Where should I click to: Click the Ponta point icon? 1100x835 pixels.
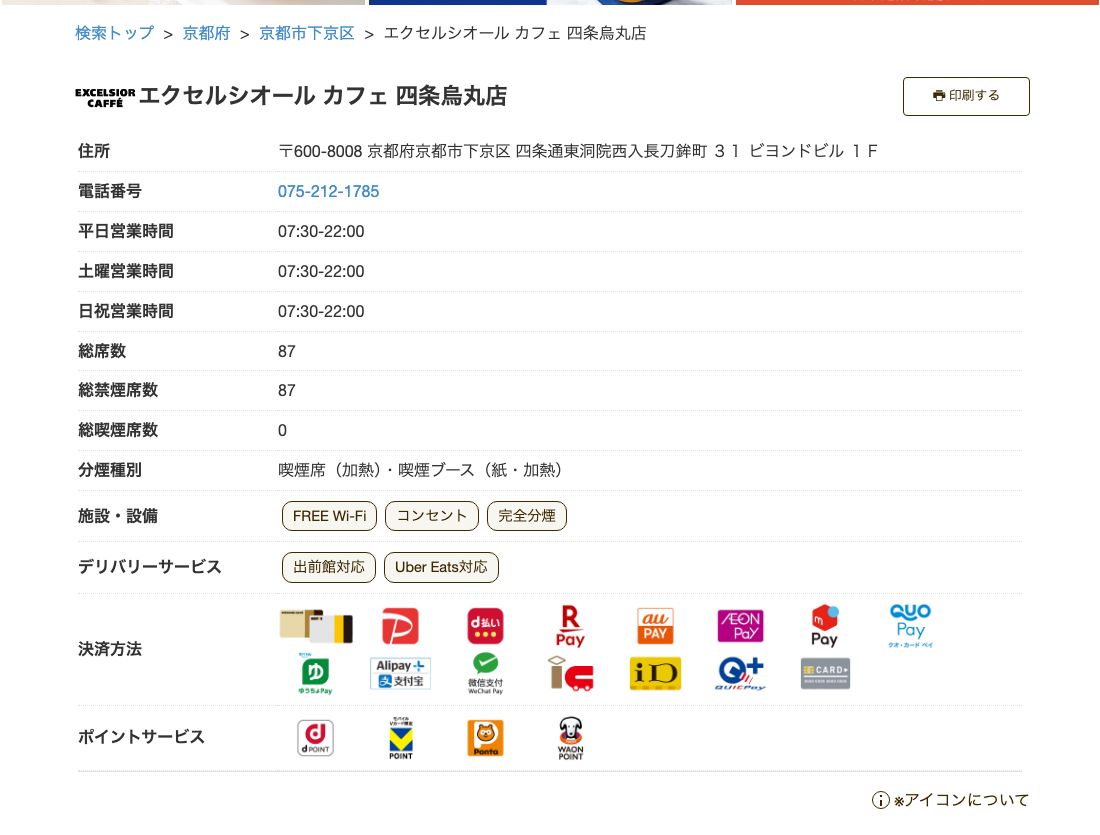pyautogui.click(x=485, y=738)
